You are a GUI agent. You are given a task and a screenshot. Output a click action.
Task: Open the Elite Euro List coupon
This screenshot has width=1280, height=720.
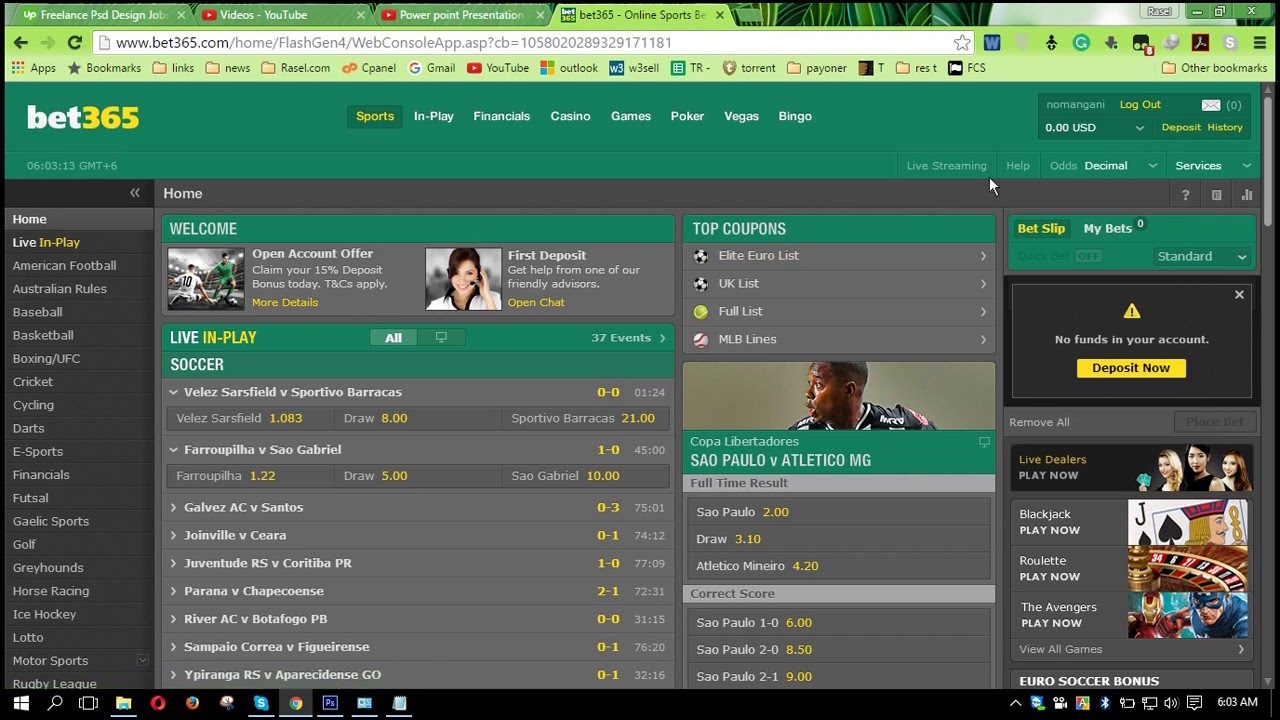click(839, 256)
